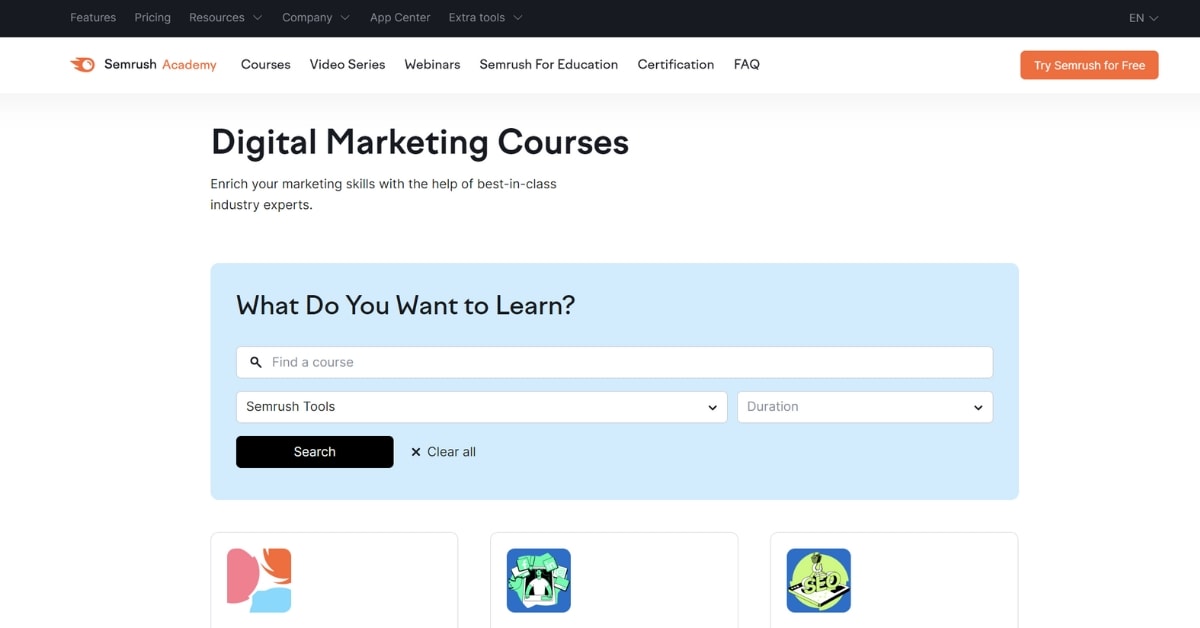Image resolution: width=1200 pixels, height=628 pixels.
Task: Select the Courses navigation item
Action: (266, 64)
